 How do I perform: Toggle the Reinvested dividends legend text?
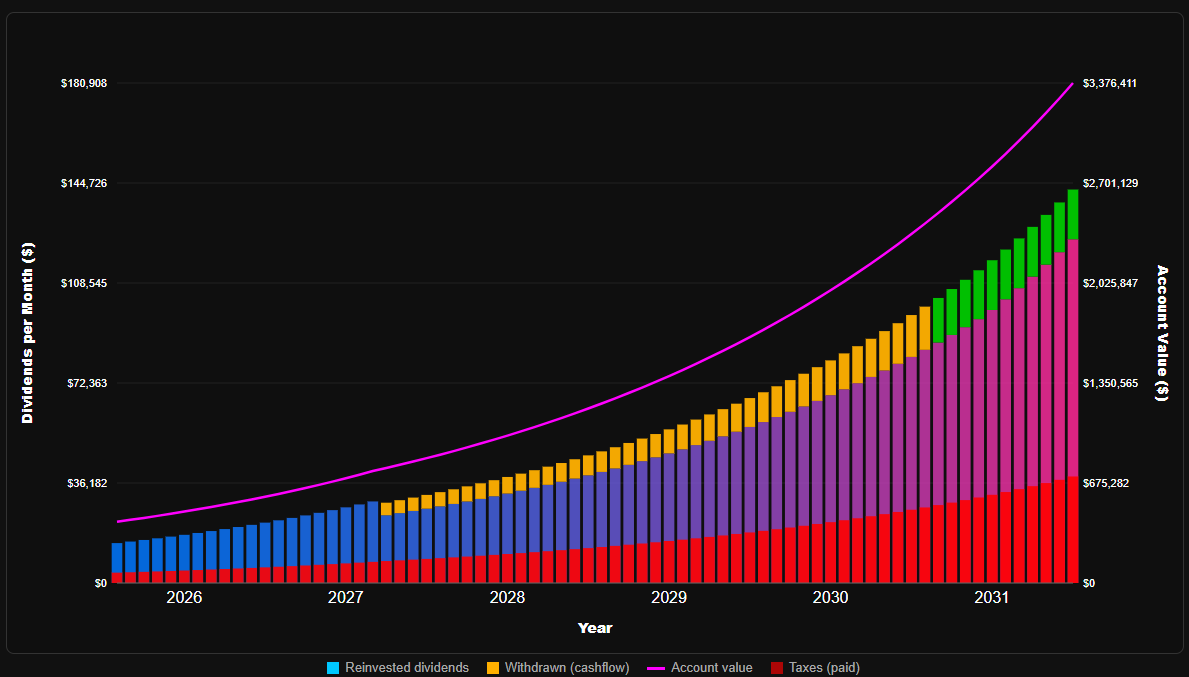406,668
